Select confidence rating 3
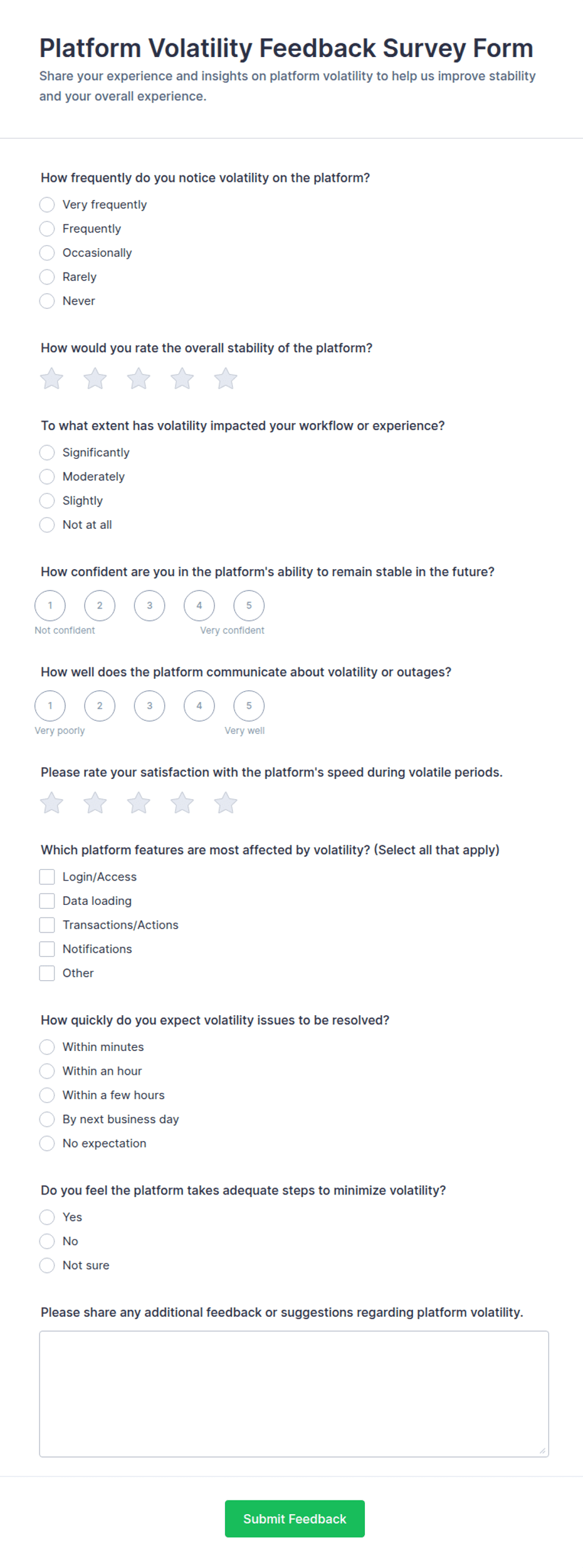The image size is (583, 1568). [149, 605]
